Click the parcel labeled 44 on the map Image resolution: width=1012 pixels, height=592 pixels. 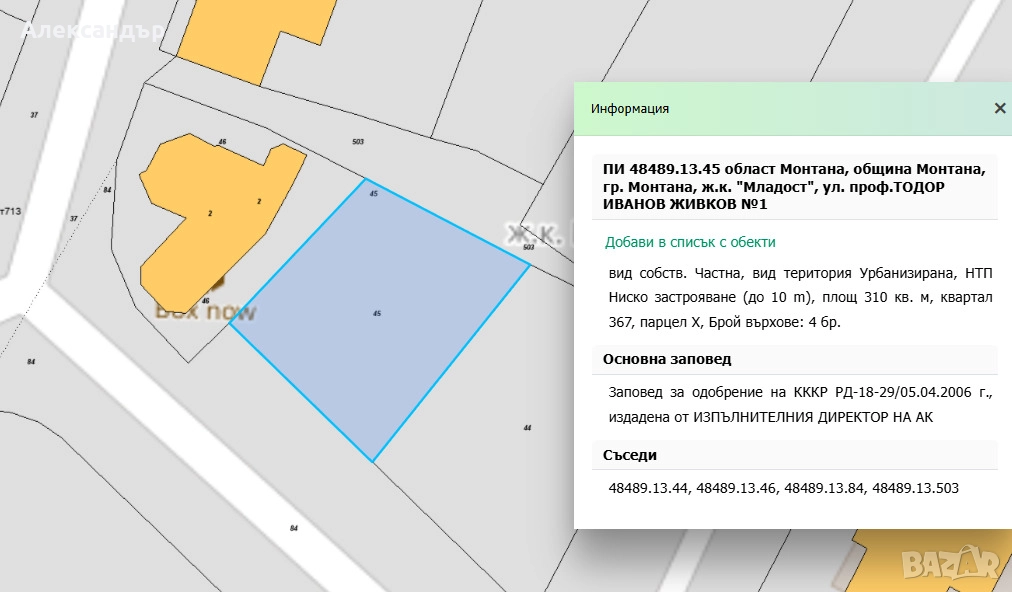pyautogui.click(x=527, y=427)
